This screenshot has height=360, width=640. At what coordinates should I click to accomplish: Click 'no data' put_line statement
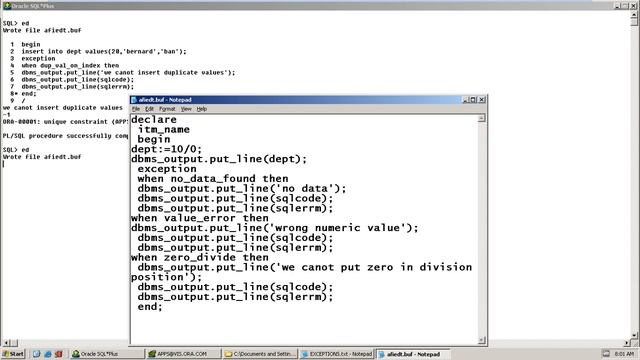coord(242,189)
